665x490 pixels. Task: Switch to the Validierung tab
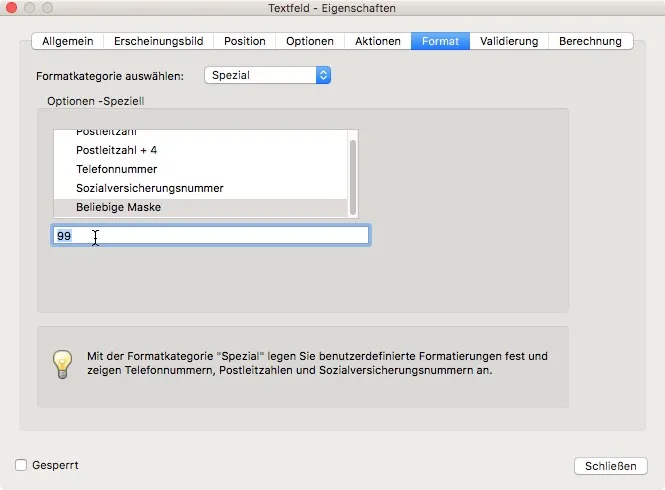point(509,41)
